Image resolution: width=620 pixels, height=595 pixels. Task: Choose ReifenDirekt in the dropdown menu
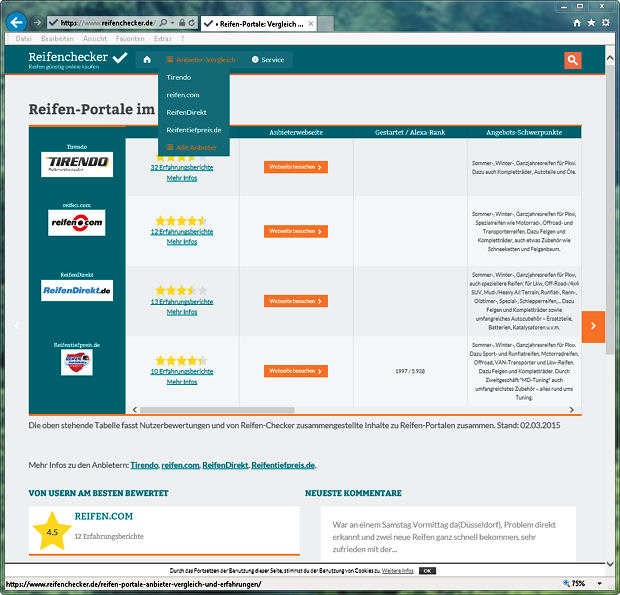tap(186, 112)
